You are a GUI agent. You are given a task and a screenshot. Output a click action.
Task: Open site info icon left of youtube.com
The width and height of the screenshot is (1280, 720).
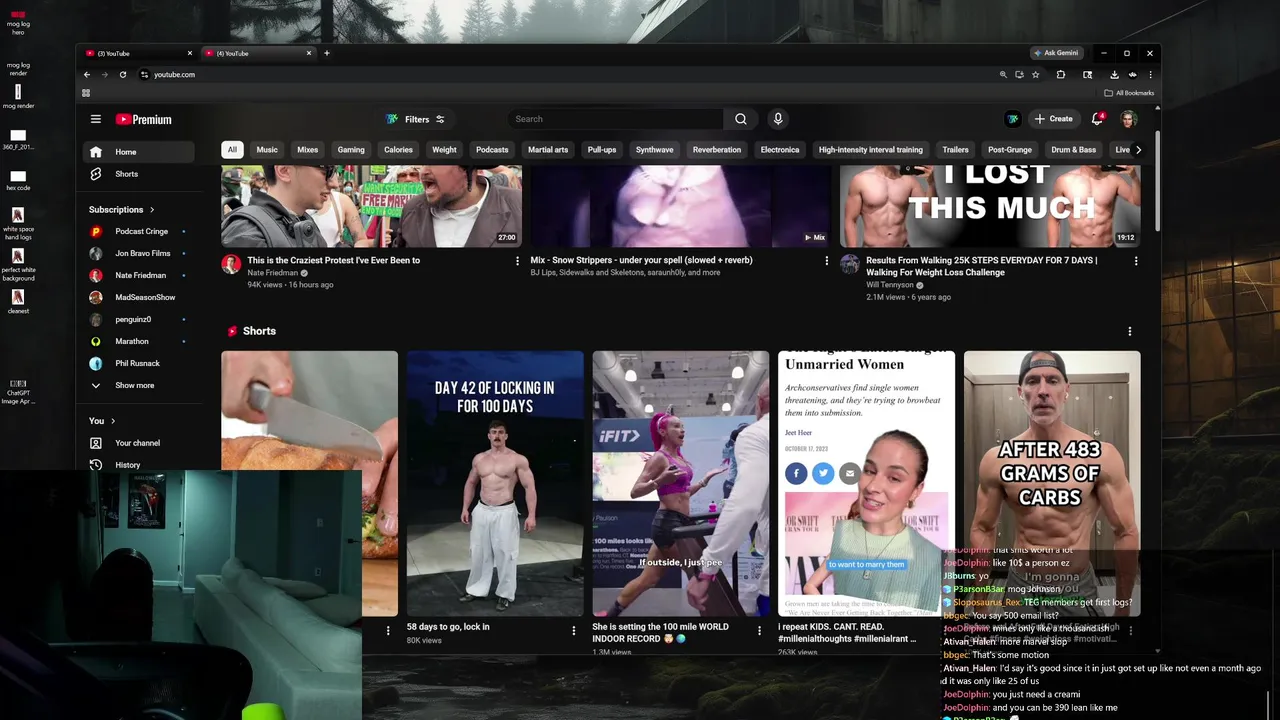(144, 75)
